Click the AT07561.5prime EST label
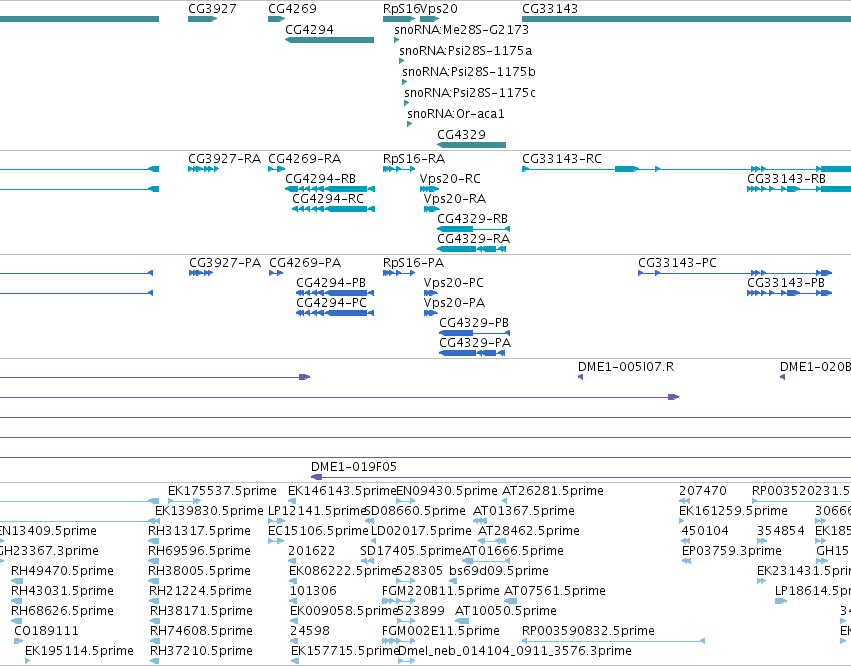Image resolution: width=851 pixels, height=666 pixels. (x=555, y=591)
